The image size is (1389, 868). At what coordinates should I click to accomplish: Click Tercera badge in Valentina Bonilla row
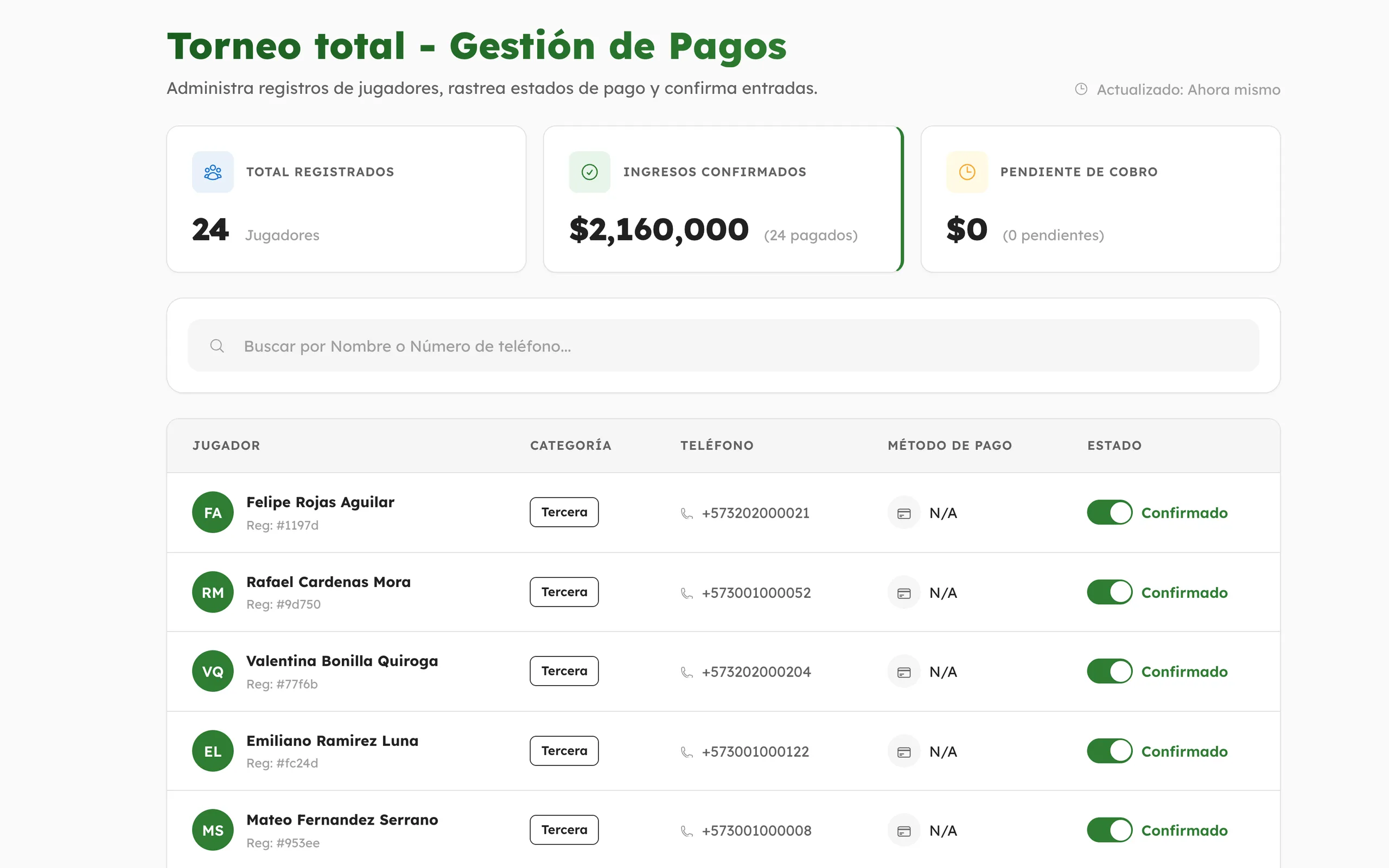point(564,671)
